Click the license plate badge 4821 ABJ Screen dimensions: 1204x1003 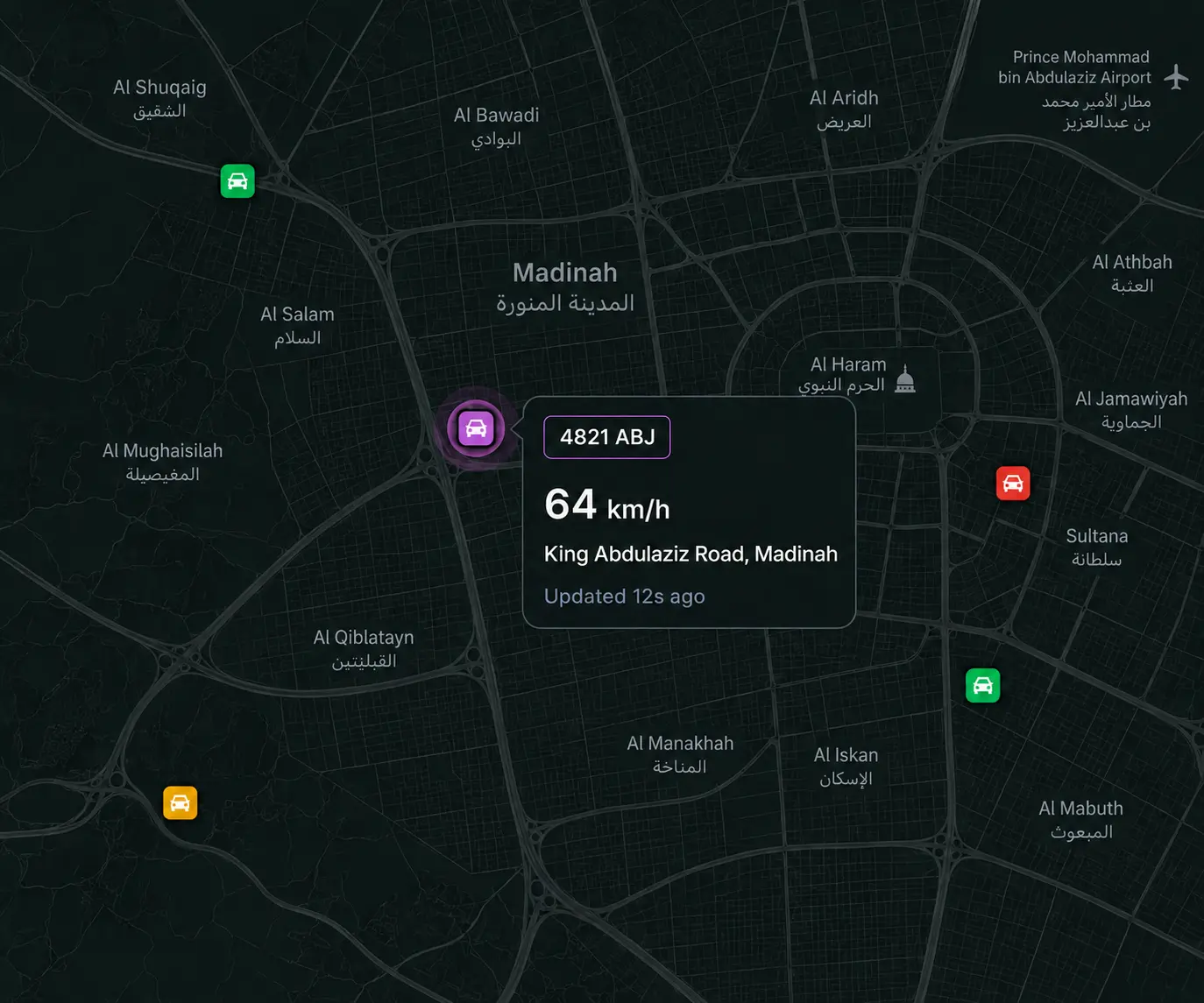607,437
